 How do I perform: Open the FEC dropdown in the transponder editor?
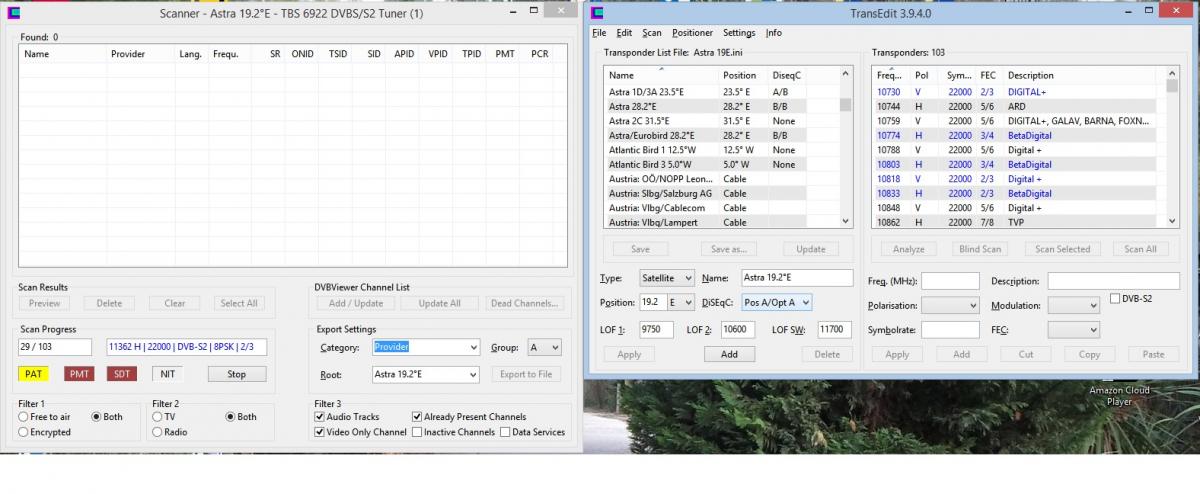(1074, 329)
